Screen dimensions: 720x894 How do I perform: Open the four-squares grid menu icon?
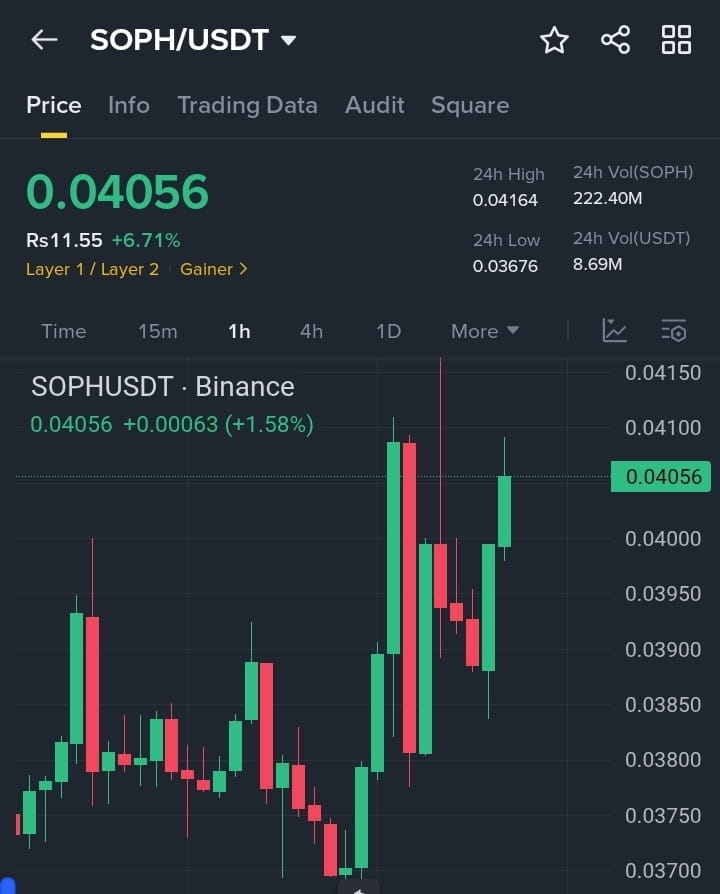(676, 40)
